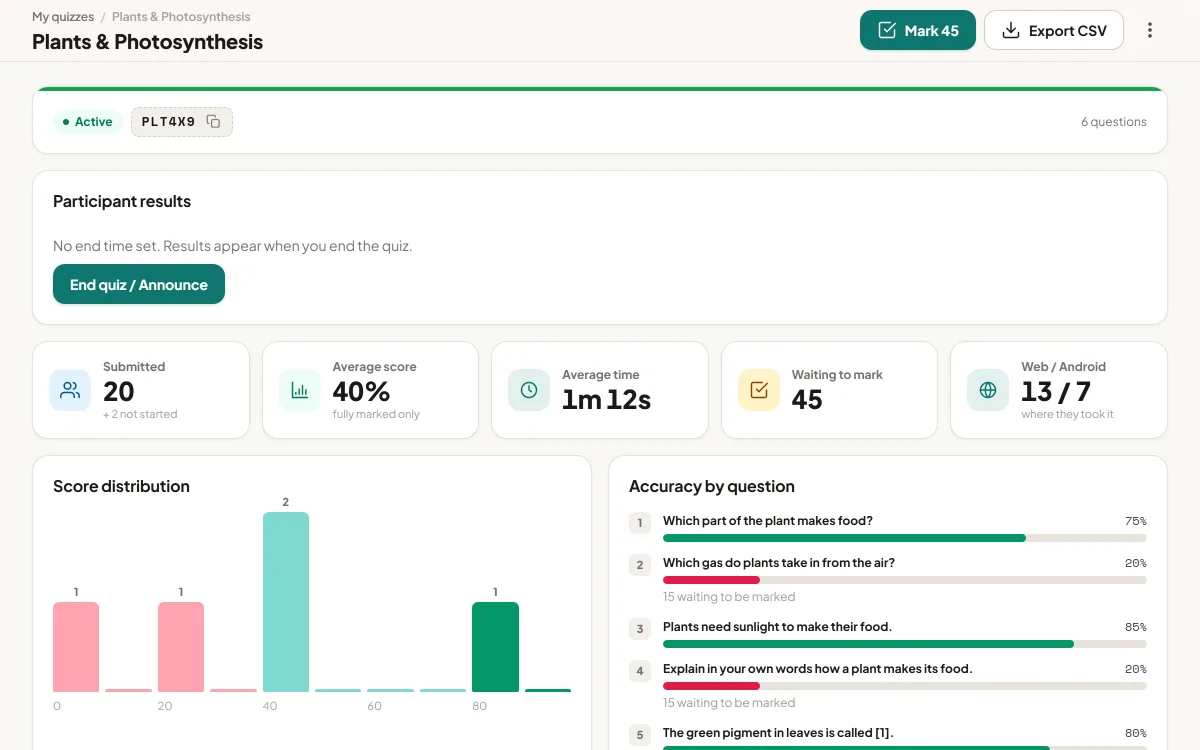This screenshot has width=1200, height=750.
Task: Click the Submitted count 20
Action: click(x=119, y=391)
